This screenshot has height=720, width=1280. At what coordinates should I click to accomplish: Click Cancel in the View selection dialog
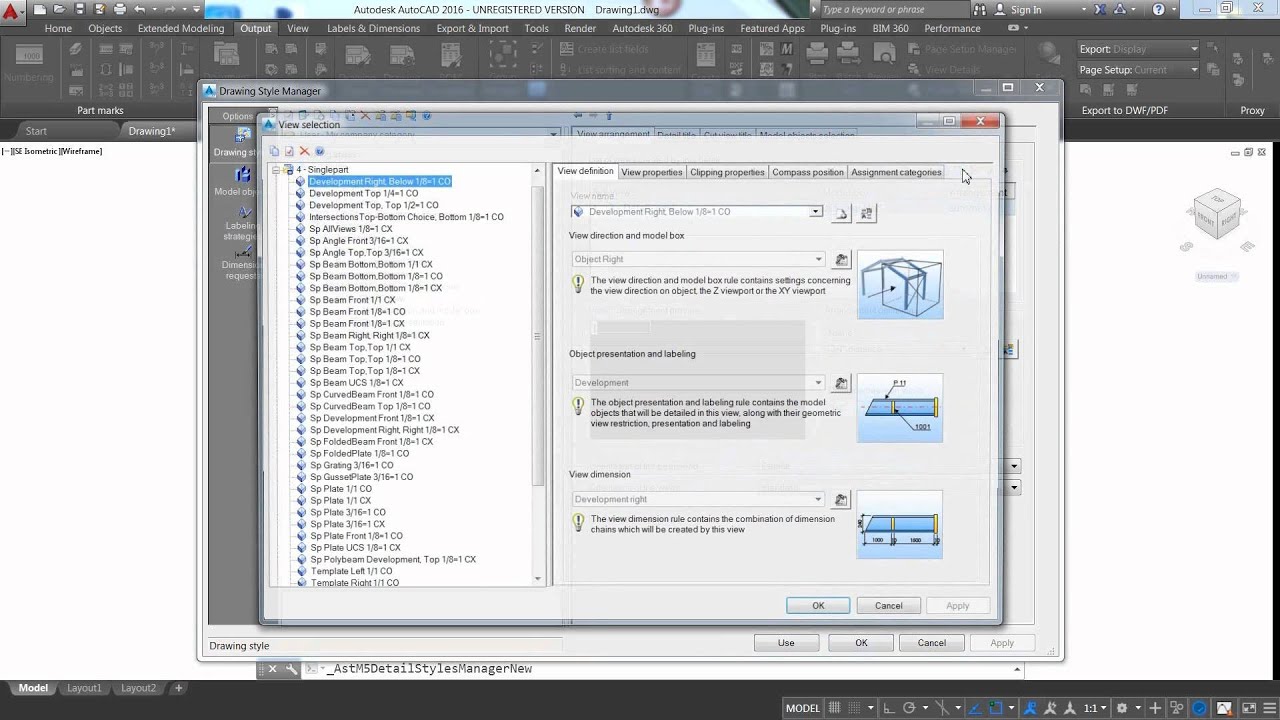click(x=888, y=605)
